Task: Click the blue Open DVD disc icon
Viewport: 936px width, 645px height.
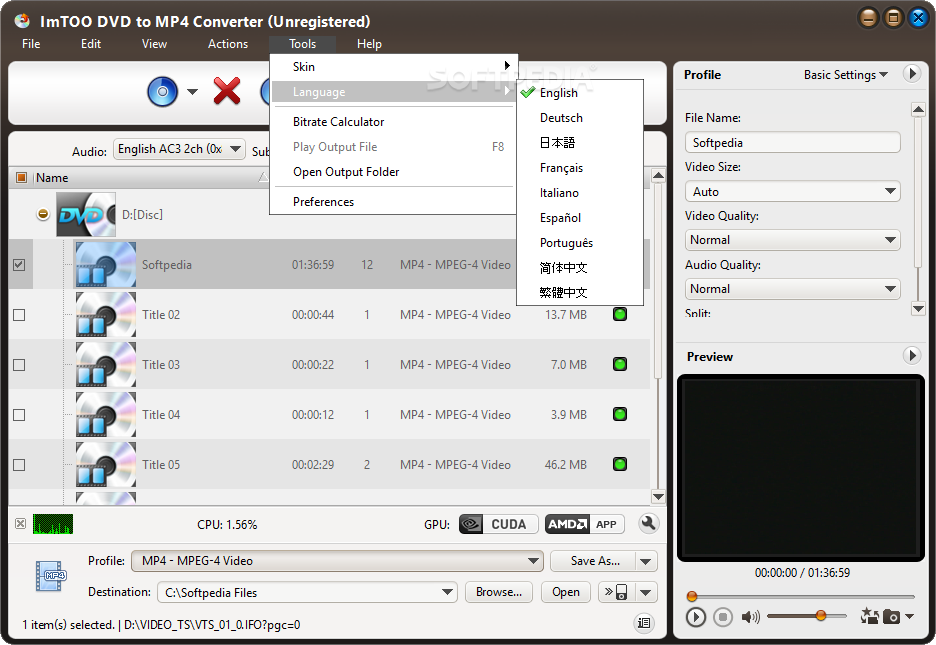Action: (162, 92)
